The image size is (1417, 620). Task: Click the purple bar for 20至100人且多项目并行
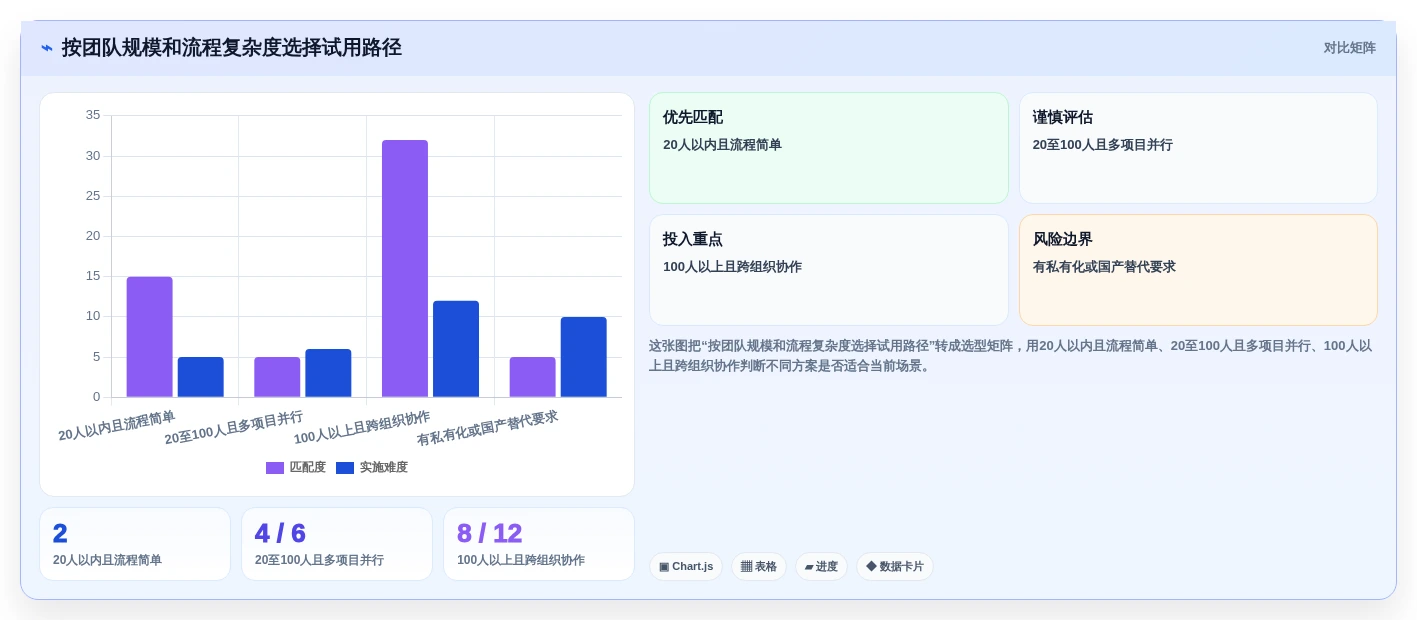(x=277, y=377)
